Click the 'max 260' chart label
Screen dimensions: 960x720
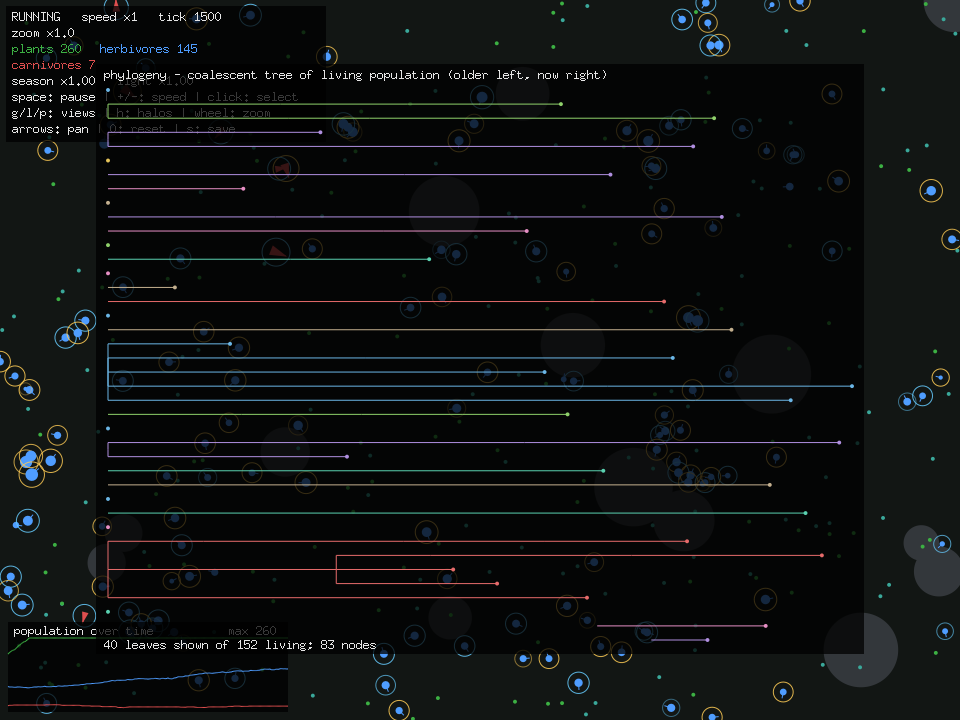click(x=252, y=631)
